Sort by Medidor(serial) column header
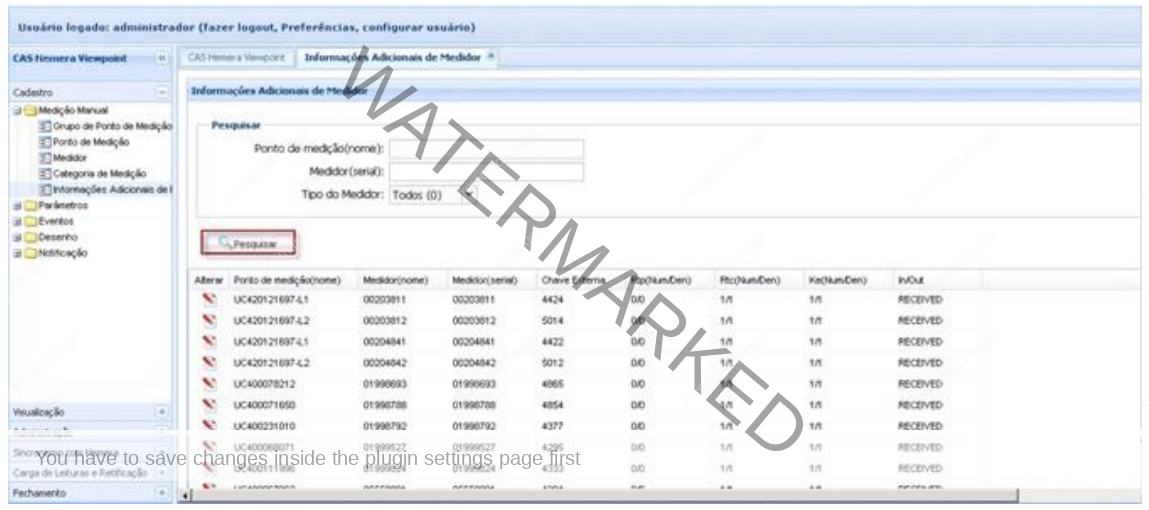This screenshot has width=1149, height=510. click(x=482, y=281)
